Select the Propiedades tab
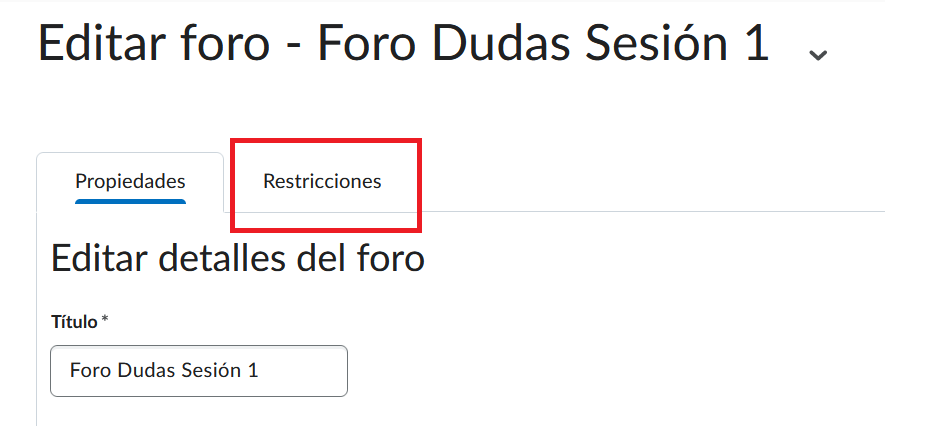The height and width of the screenshot is (426, 947). (x=130, y=182)
